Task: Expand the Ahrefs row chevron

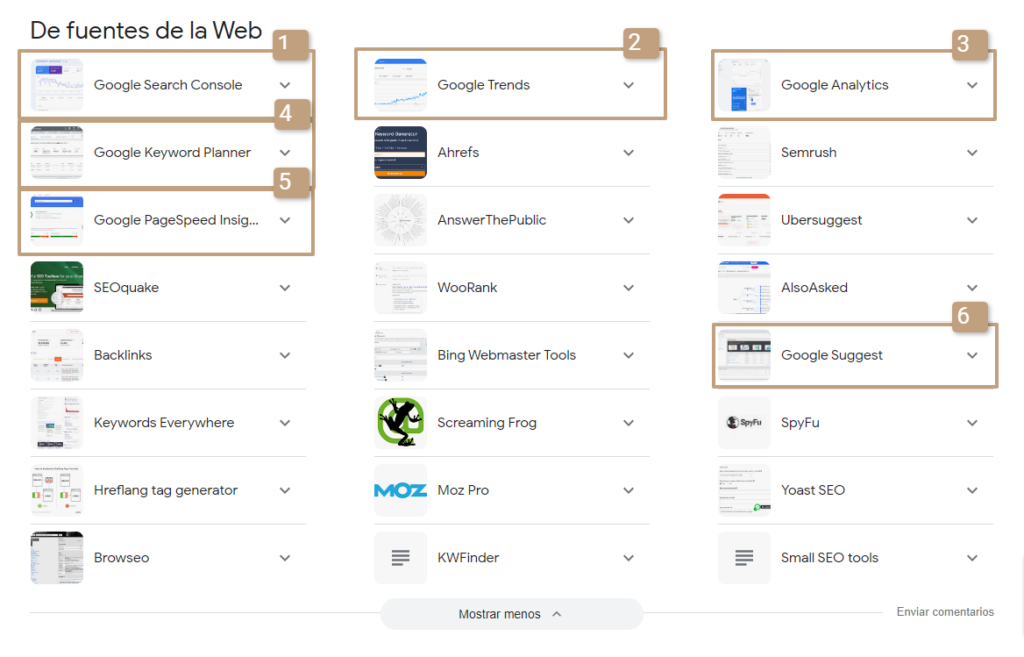Action: [x=628, y=153]
